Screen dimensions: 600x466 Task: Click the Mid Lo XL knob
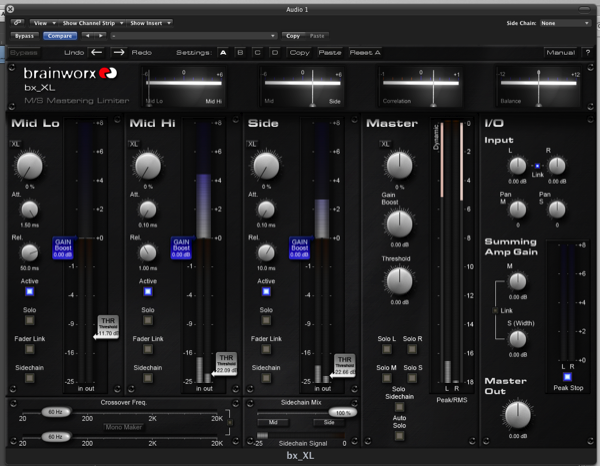tap(31, 166)
